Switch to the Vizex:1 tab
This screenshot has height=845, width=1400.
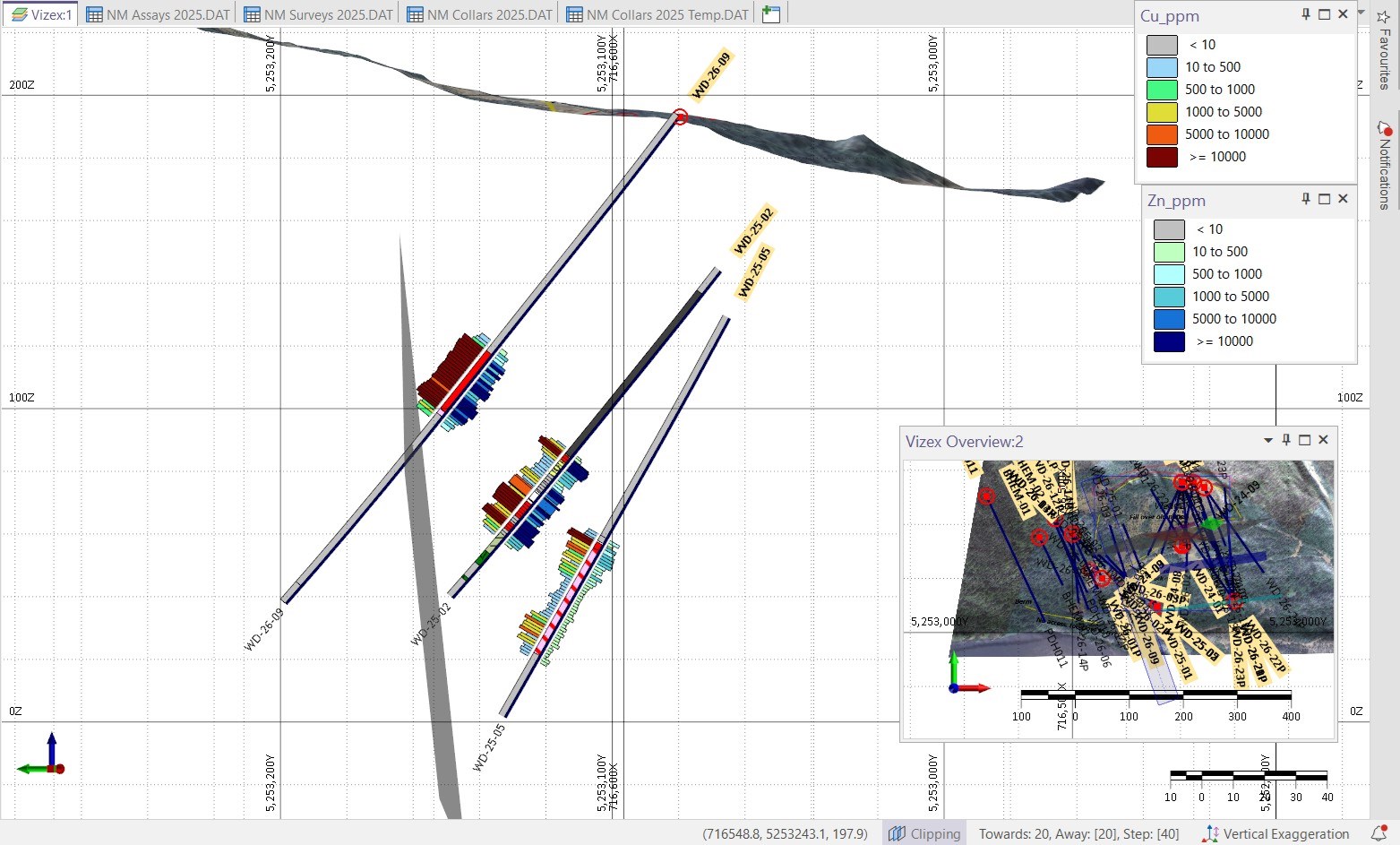coord(41,14)
